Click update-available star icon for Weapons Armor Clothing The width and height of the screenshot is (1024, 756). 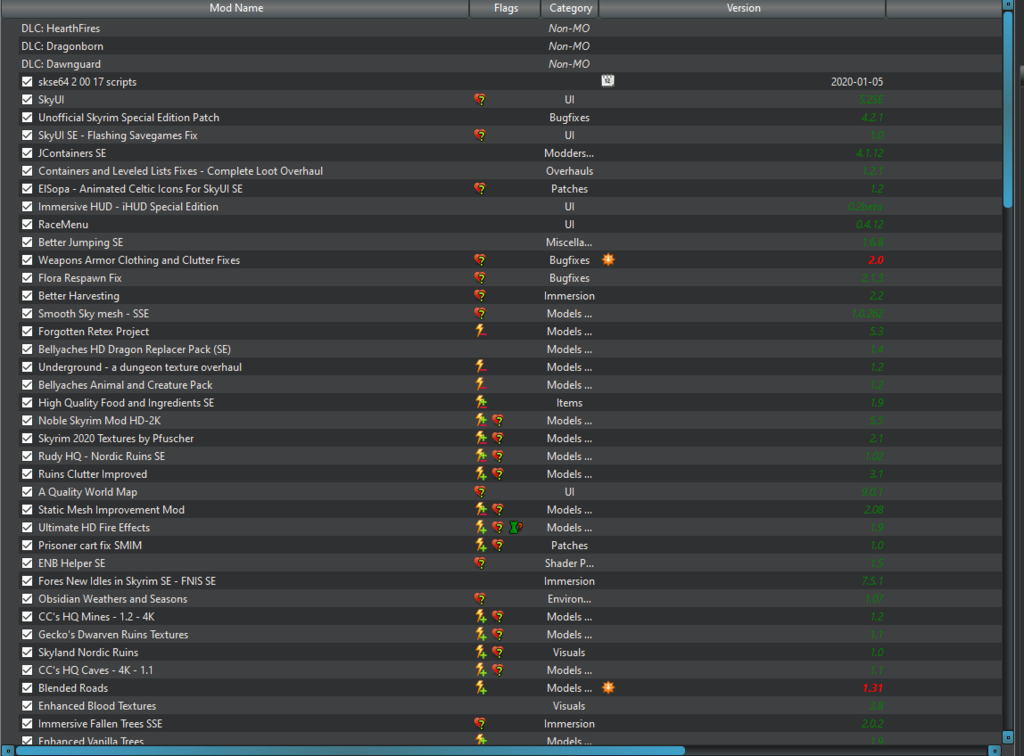click(607, 260)
